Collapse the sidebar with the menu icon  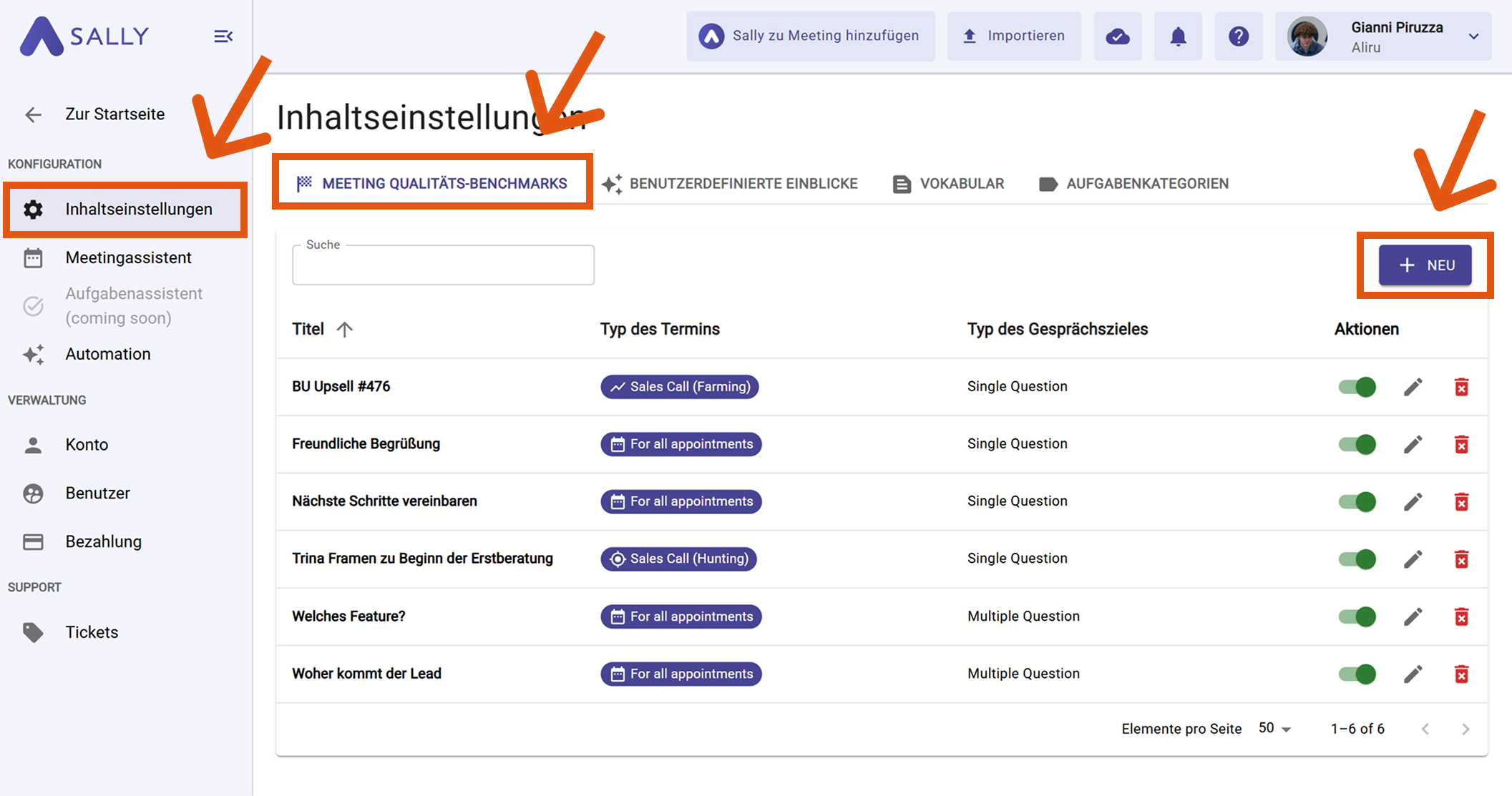click(x=223, y=36)
